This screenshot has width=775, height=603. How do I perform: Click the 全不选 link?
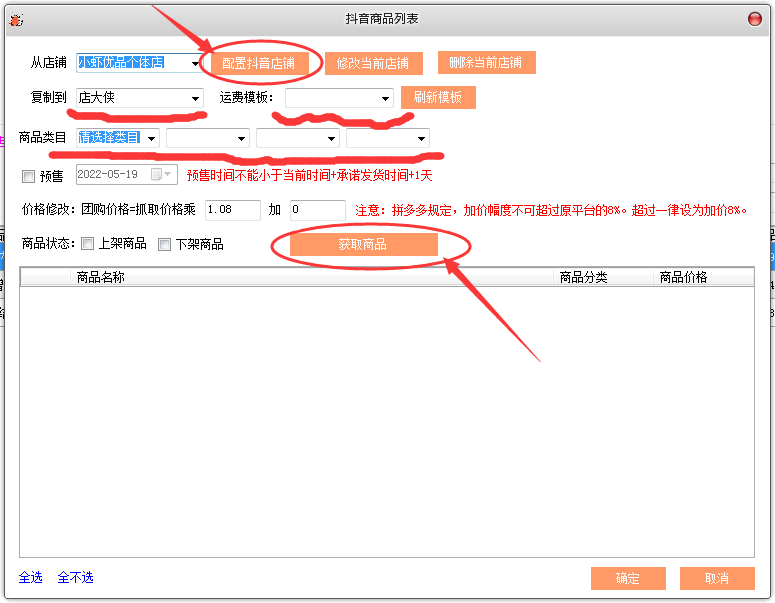[x=76, y=577]
